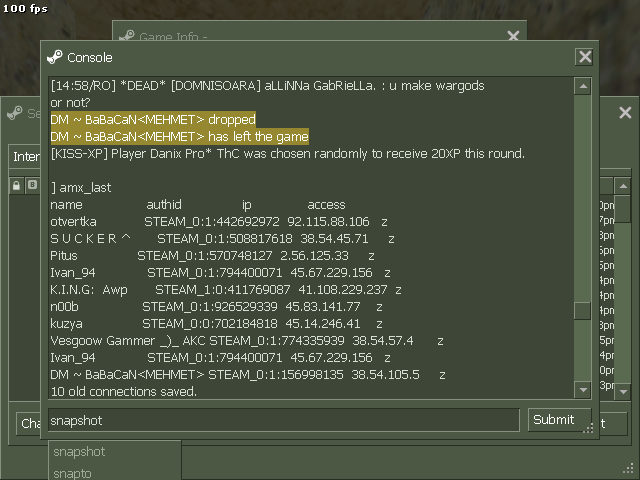
Task: Click the console scrollbar up arrow
Action: click(583, 86)
